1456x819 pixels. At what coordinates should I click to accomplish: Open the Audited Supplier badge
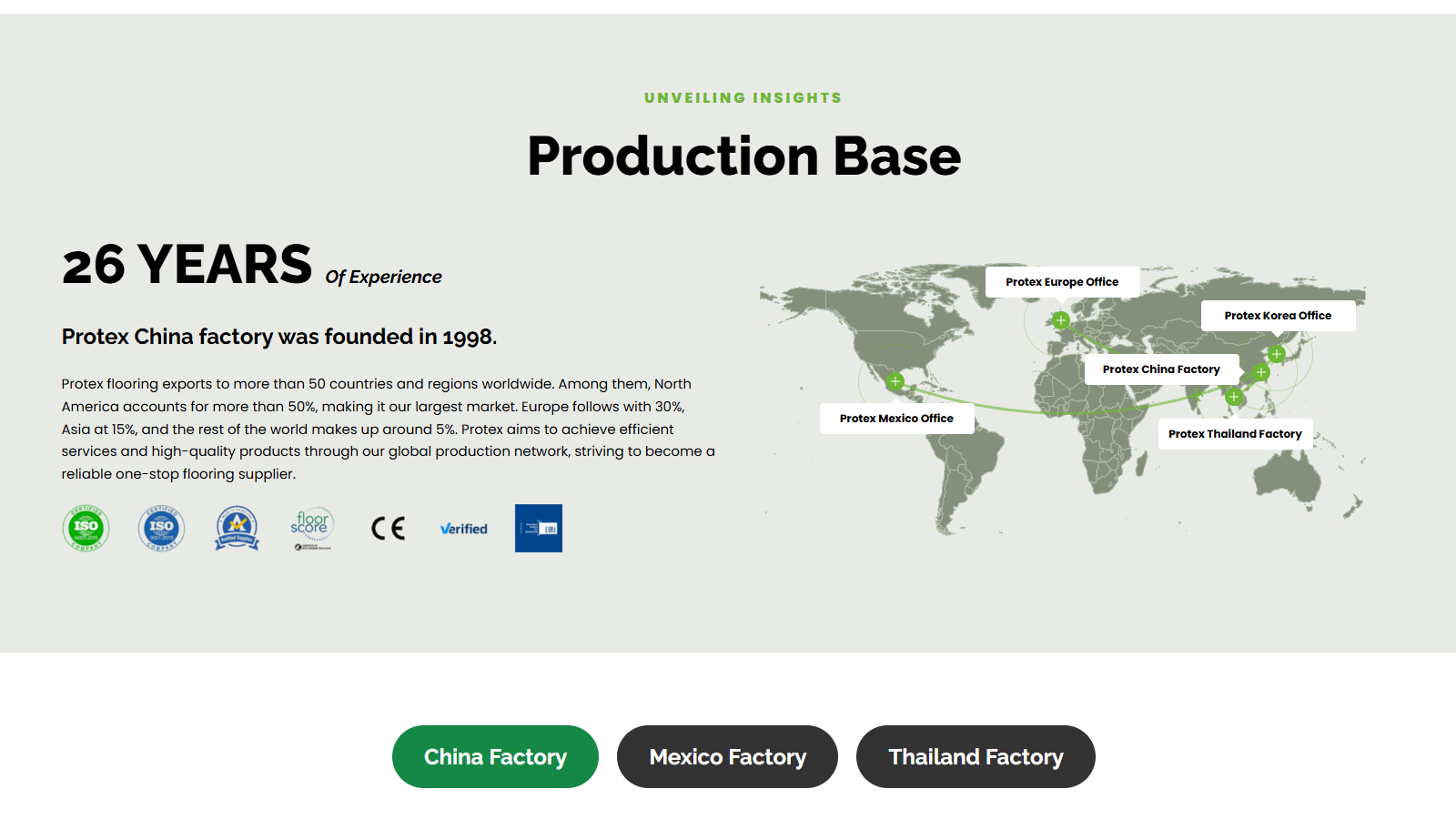click(x=237, y=528)
